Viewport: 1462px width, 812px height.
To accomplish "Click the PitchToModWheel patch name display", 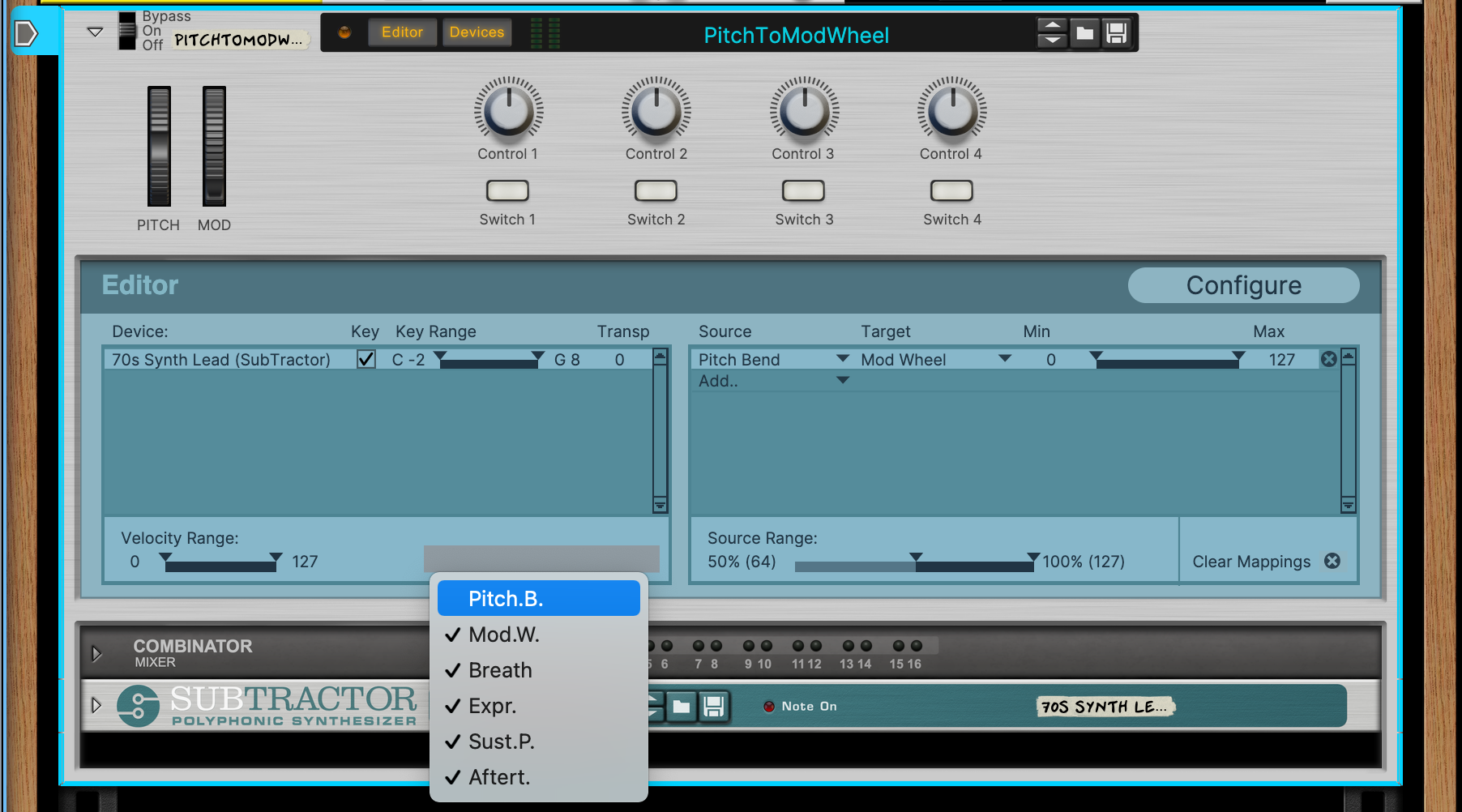I will pos(796,35).
